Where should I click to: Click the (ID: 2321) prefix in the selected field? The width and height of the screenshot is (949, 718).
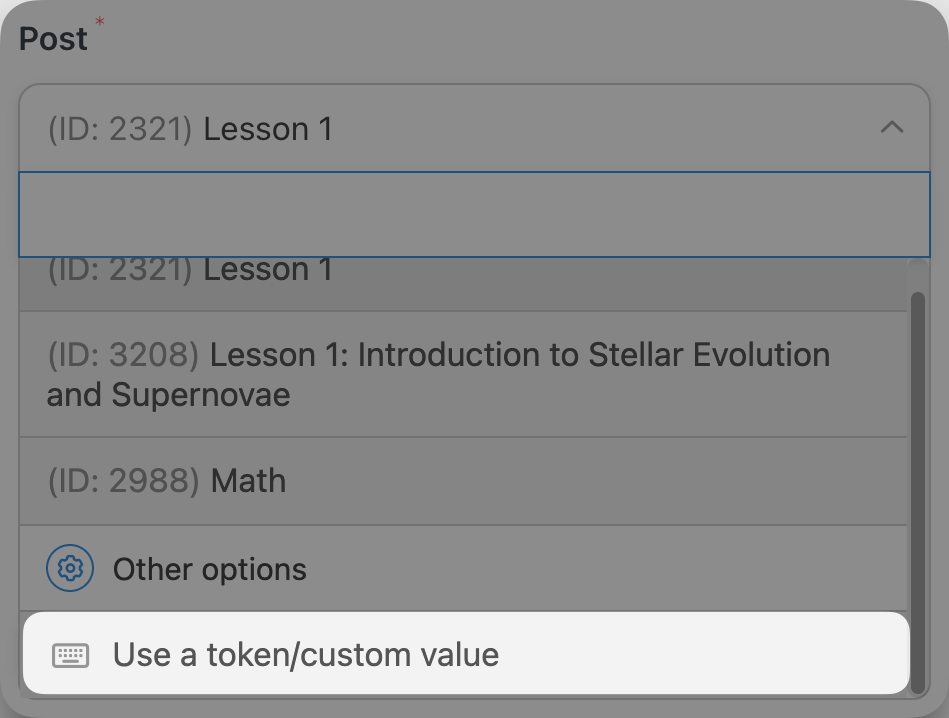(120, 129)
